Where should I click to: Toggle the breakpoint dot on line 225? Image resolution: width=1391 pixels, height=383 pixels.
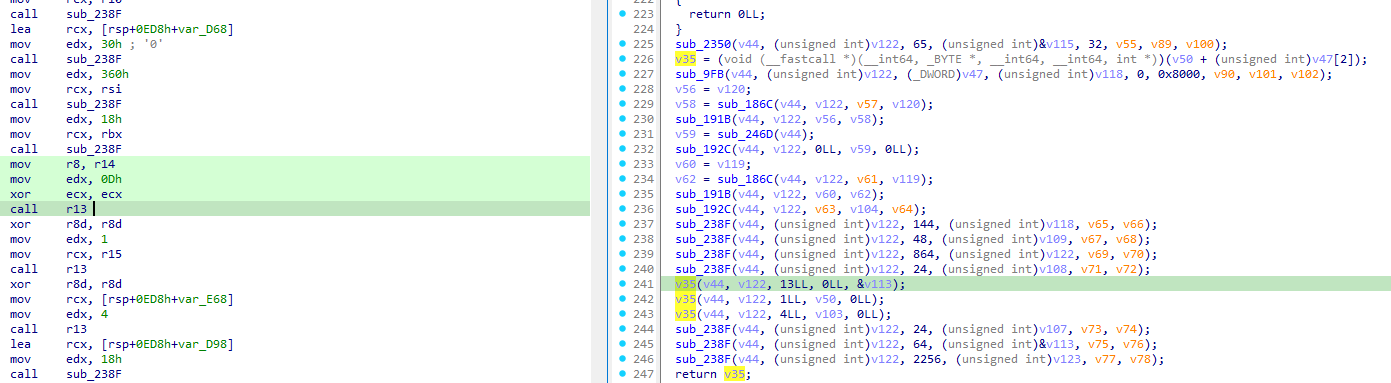pyautogui.click(x=623, y=44)
